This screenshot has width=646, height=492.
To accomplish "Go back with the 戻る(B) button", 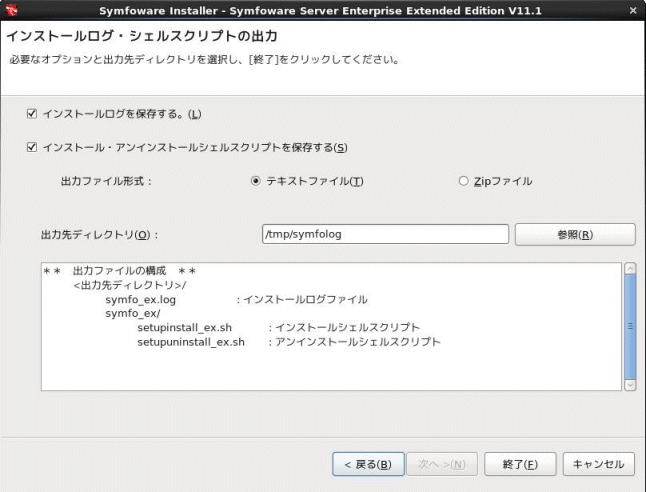I will (368, 464).
